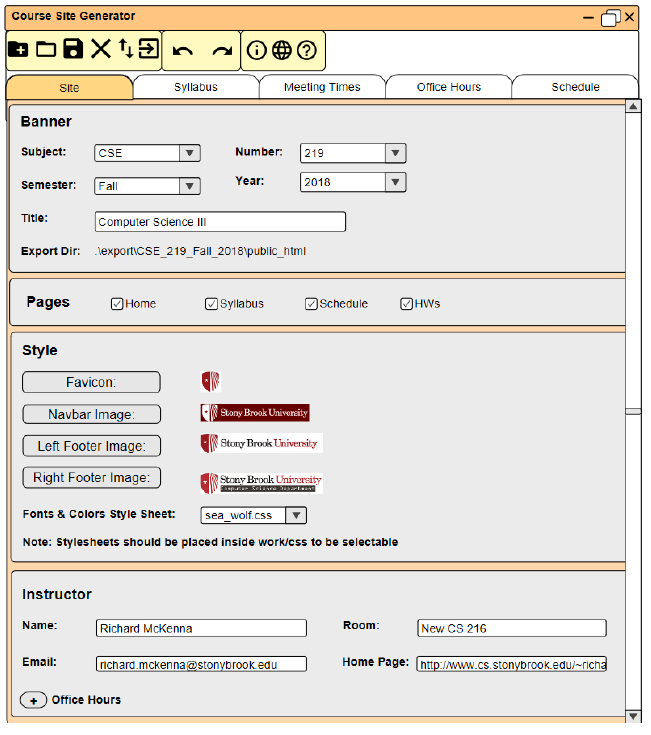Switch to the Office Hours tab

point(449,87)
